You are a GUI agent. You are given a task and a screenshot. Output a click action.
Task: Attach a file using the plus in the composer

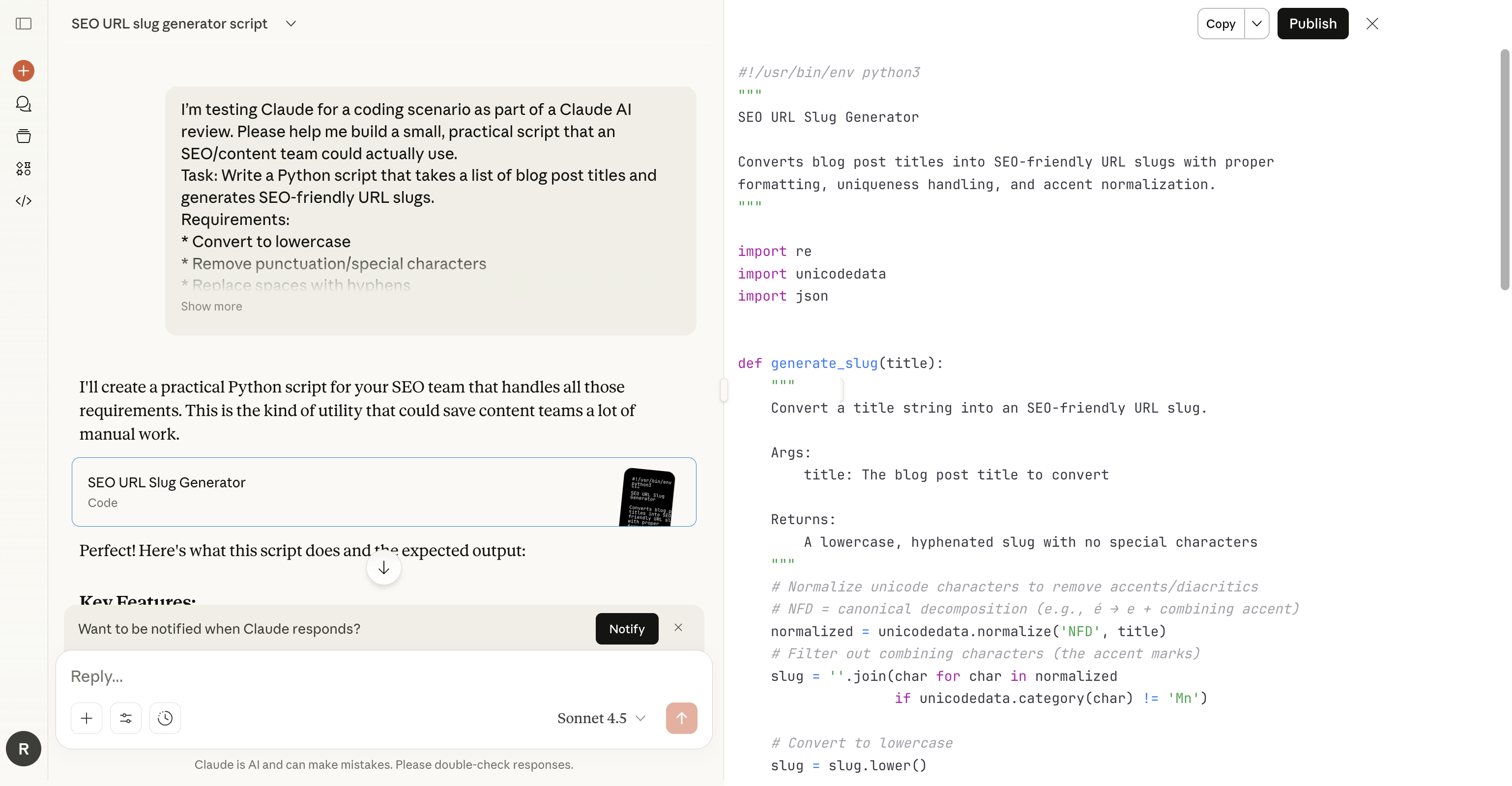click(x=87, y=717)
